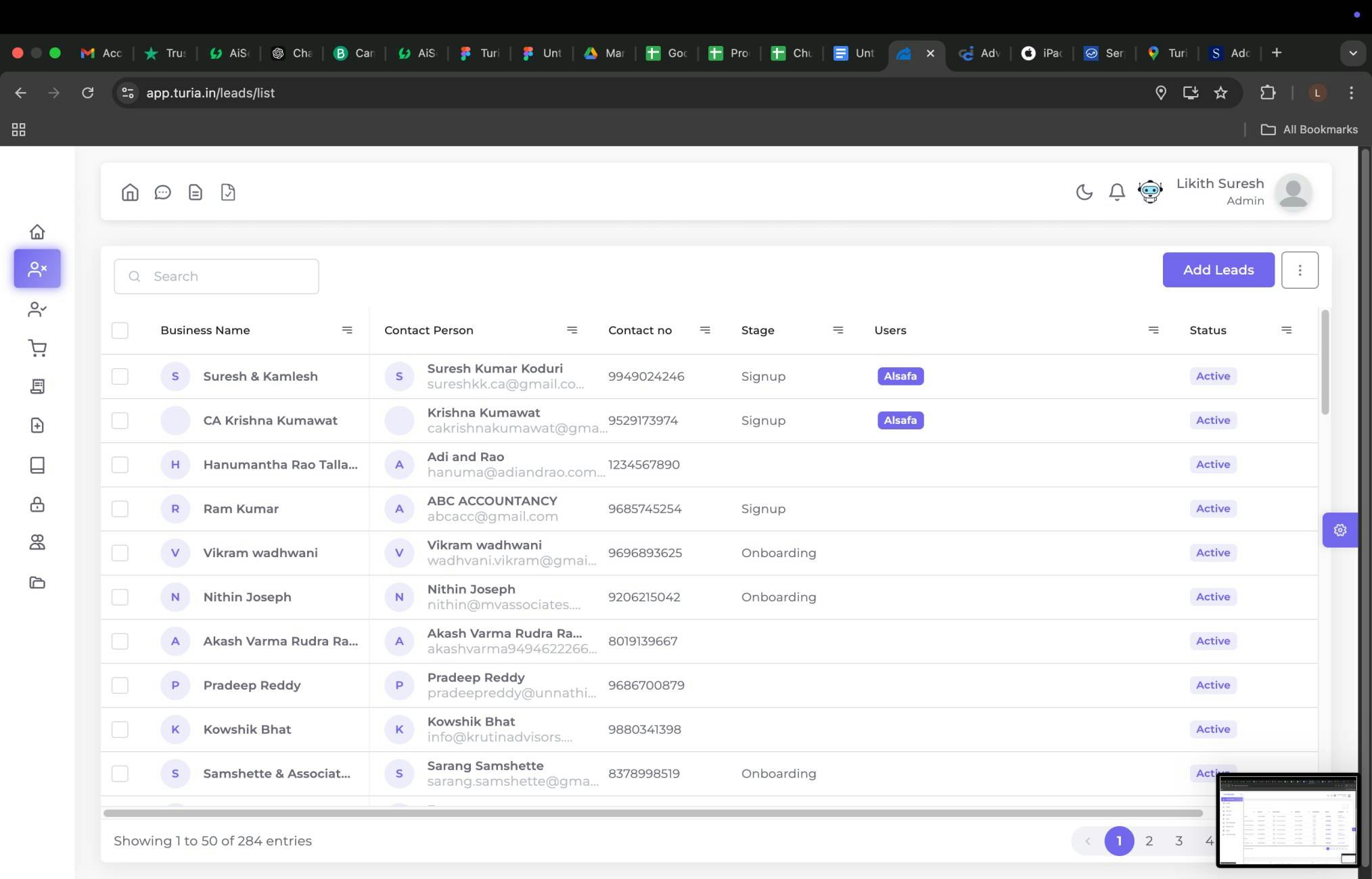This screenshot has width=1372, height=879.
Task: Open Contact Person column filter menu
Action: (x=572, y=330)
